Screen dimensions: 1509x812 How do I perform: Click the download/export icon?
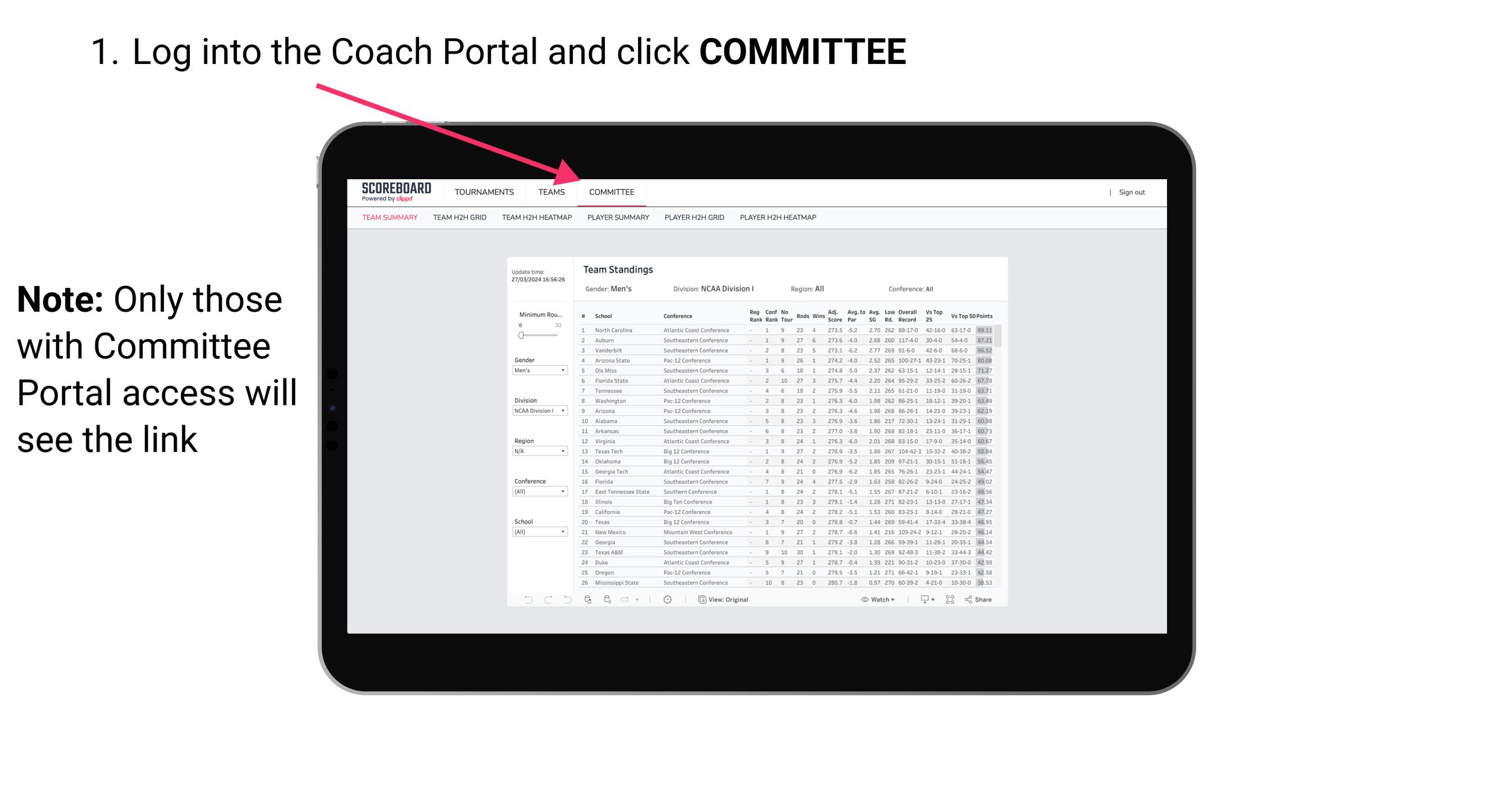pyautogui.click(x=921, y=600)
